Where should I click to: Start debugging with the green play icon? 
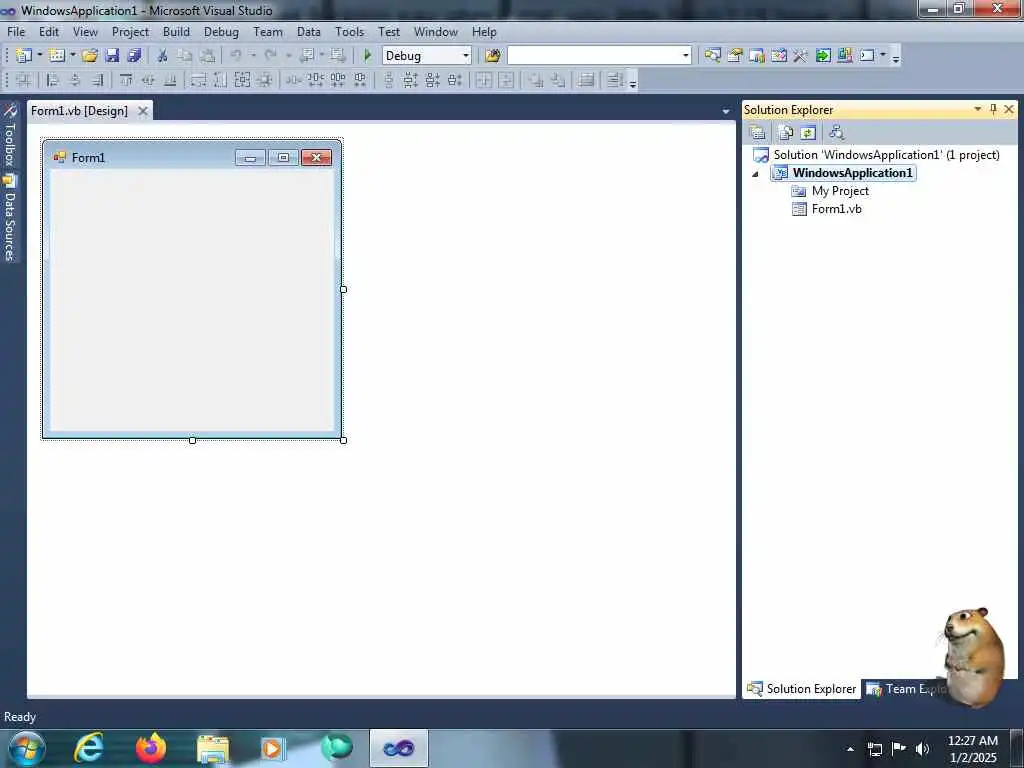pos(367,56)
